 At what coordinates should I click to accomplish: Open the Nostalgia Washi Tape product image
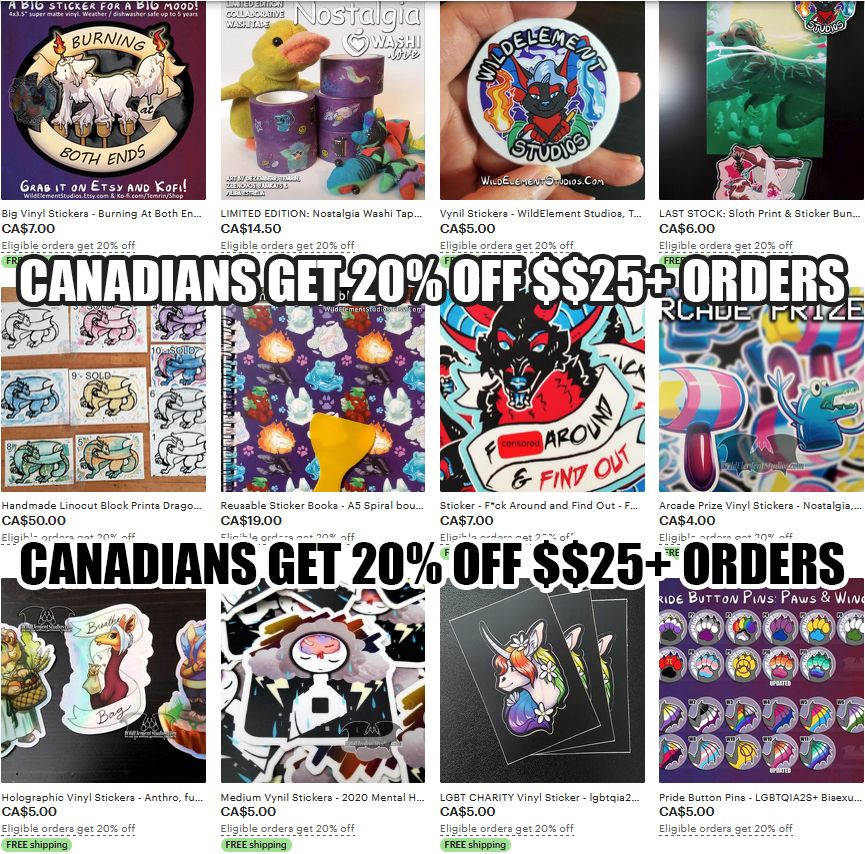coord(323,100)
